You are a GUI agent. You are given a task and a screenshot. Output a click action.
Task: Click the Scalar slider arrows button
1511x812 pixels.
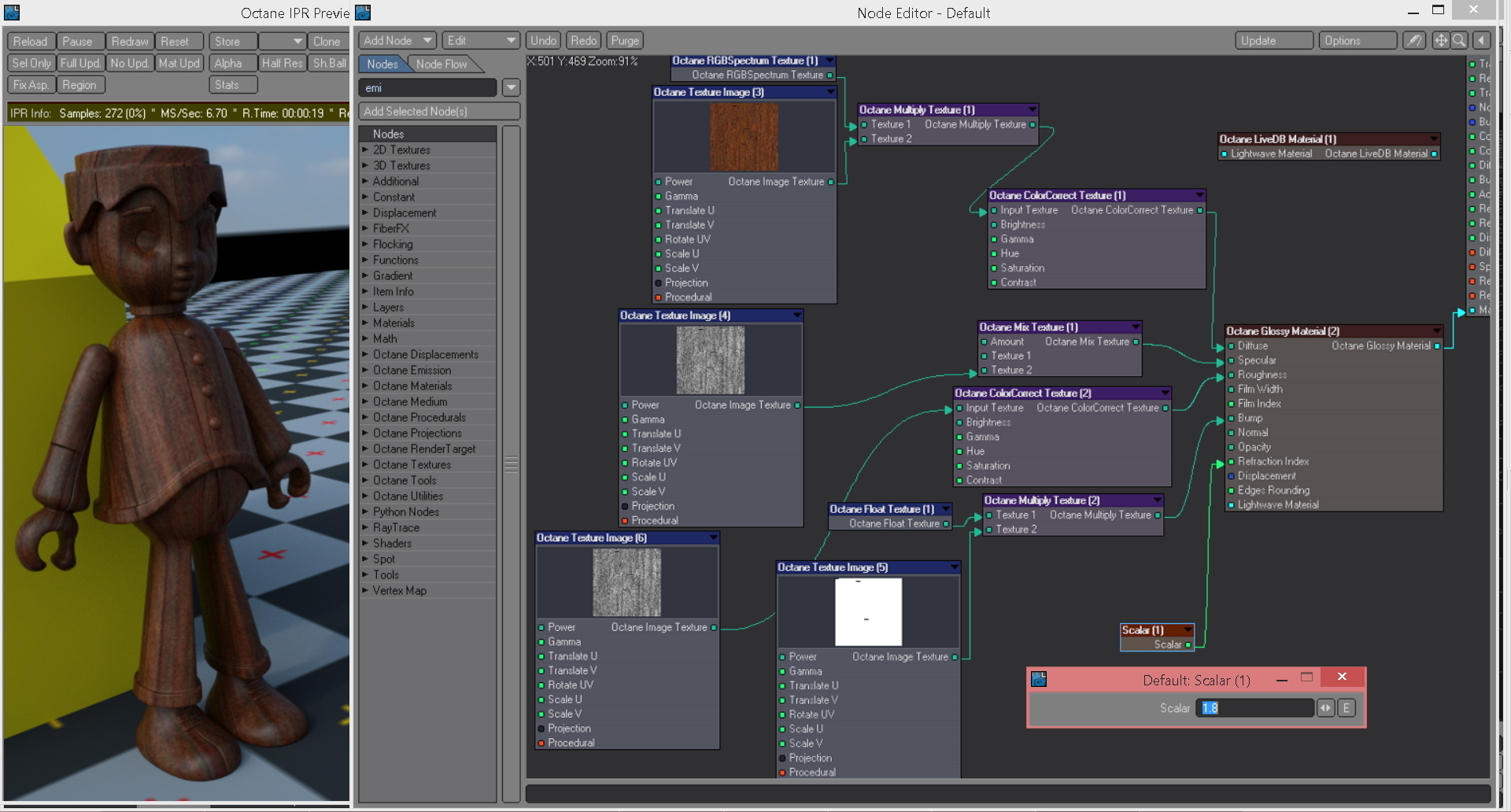click(x=1326, y=708)
